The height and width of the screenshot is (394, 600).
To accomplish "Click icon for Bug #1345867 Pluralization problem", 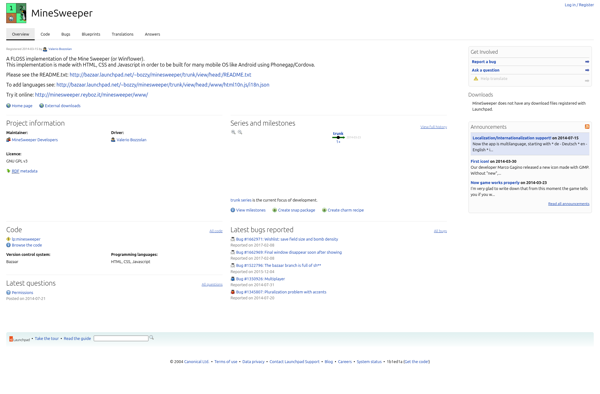I will (233, 292).
